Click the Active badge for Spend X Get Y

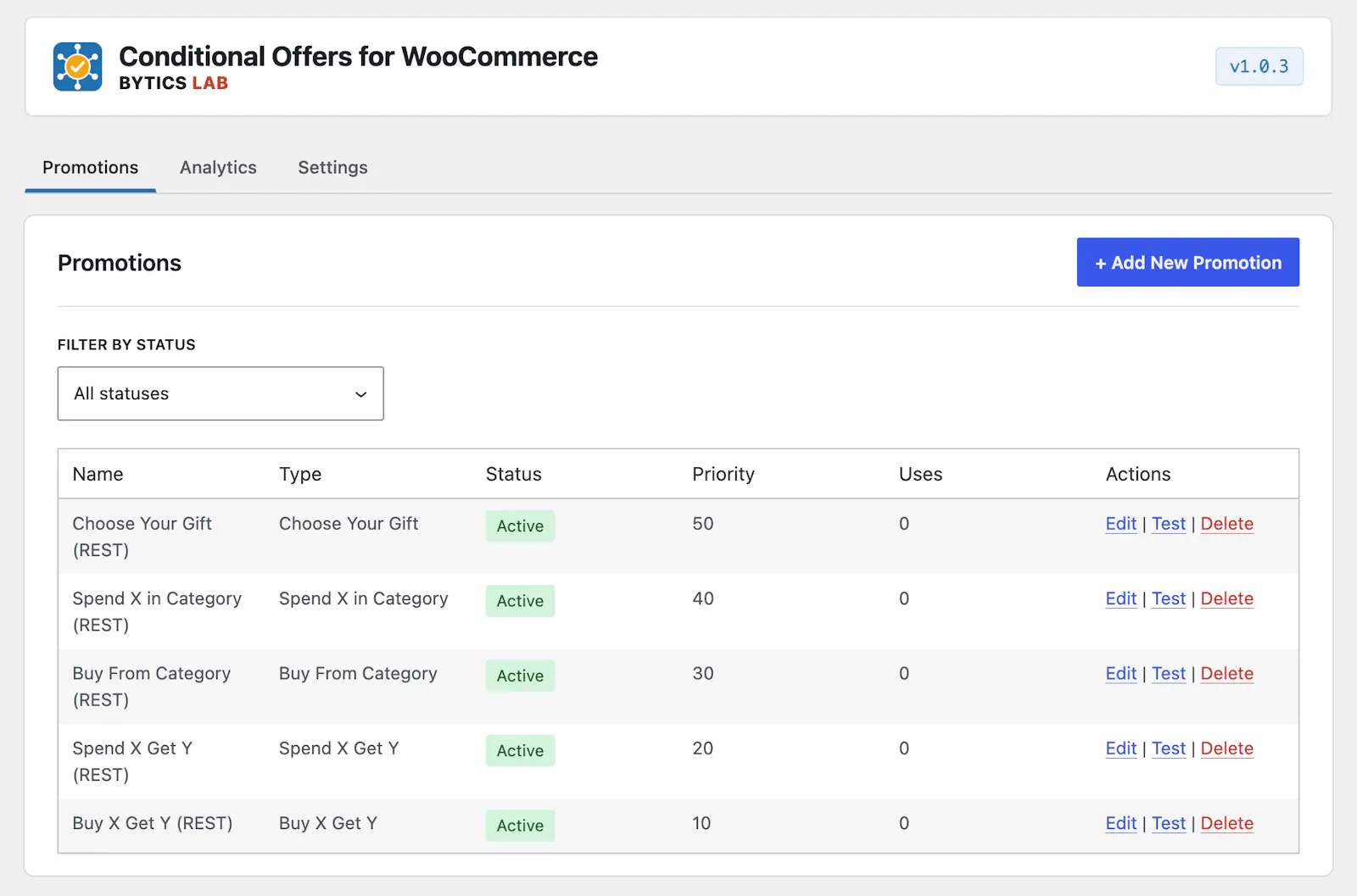(x=520, y=750)
